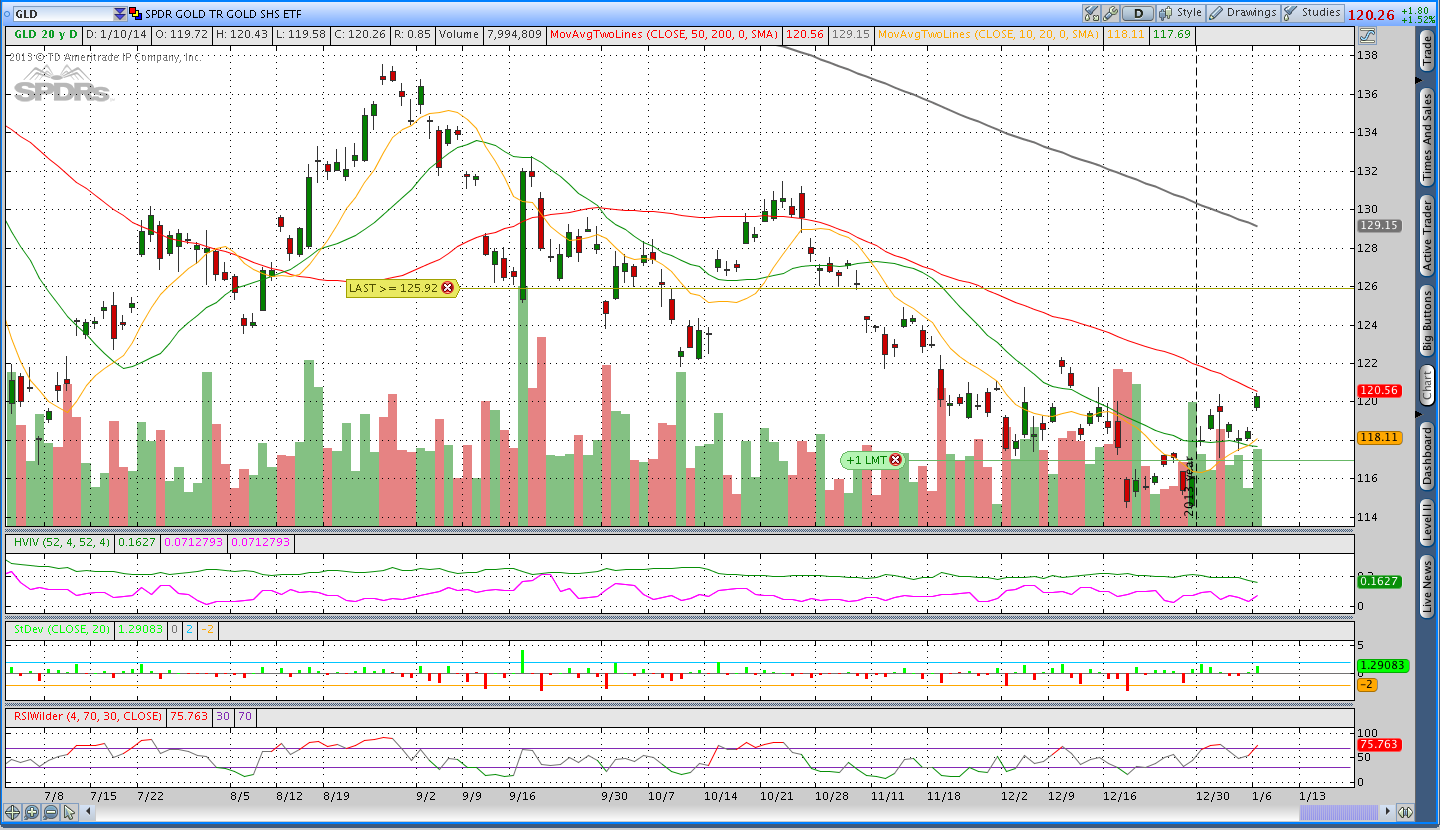
Task: Click the Volume header label
Action: click(458, 34)
